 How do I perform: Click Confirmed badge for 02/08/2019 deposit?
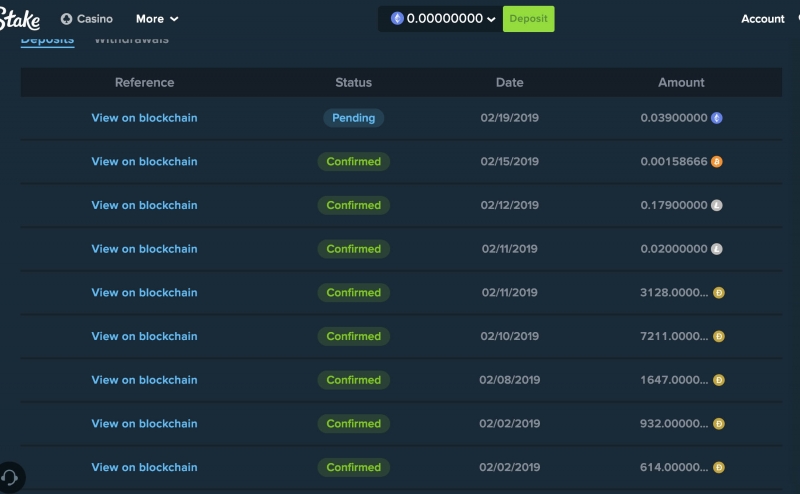(354, 380)
